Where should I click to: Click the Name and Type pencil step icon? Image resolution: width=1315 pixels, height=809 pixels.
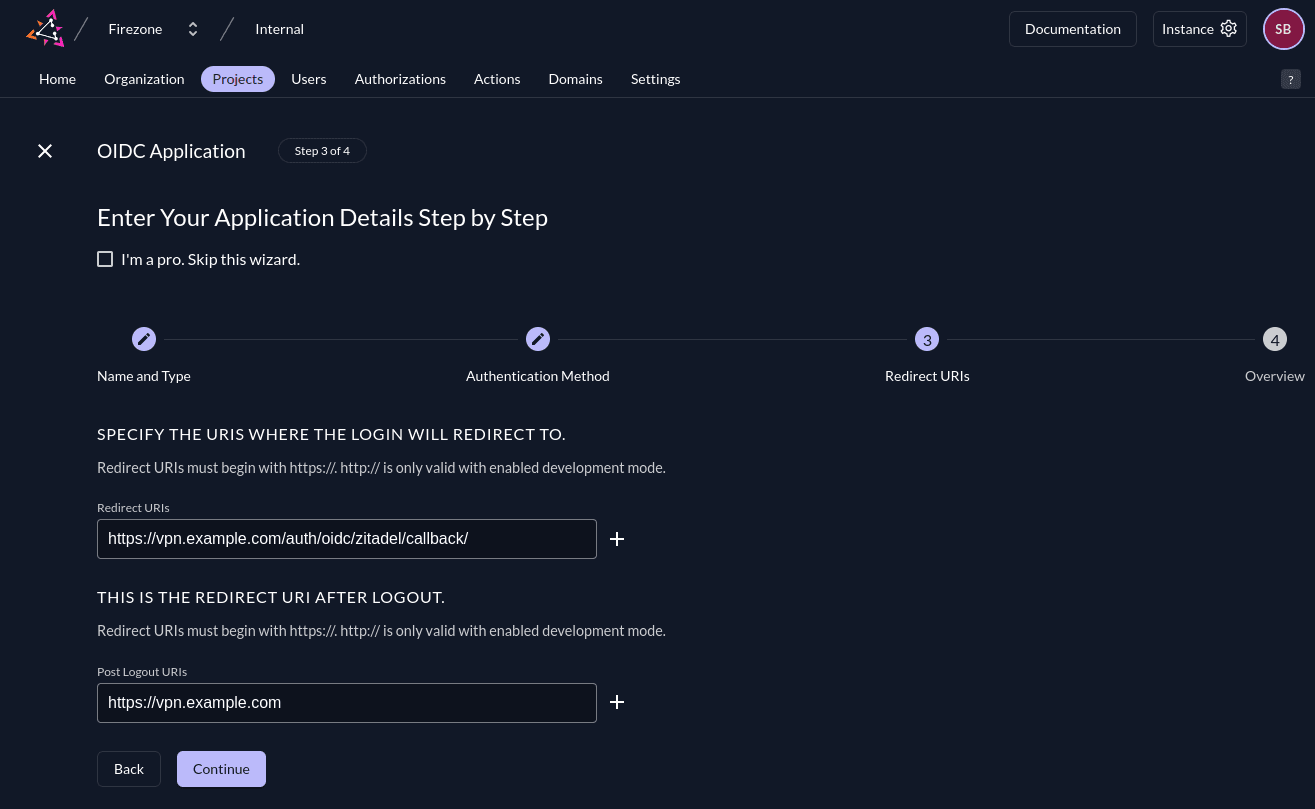144,339
